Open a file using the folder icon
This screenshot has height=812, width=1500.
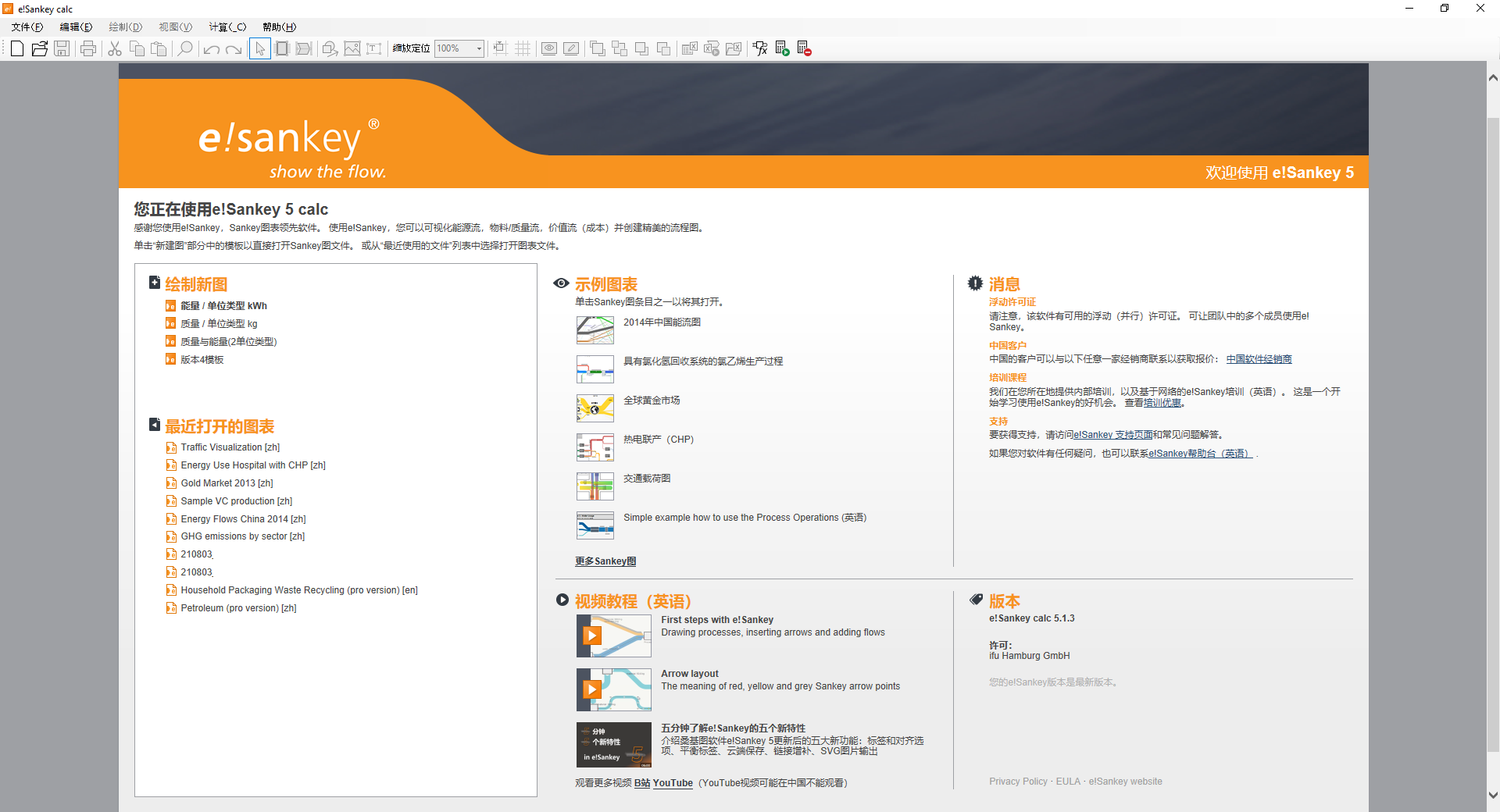tap(40, 48)
